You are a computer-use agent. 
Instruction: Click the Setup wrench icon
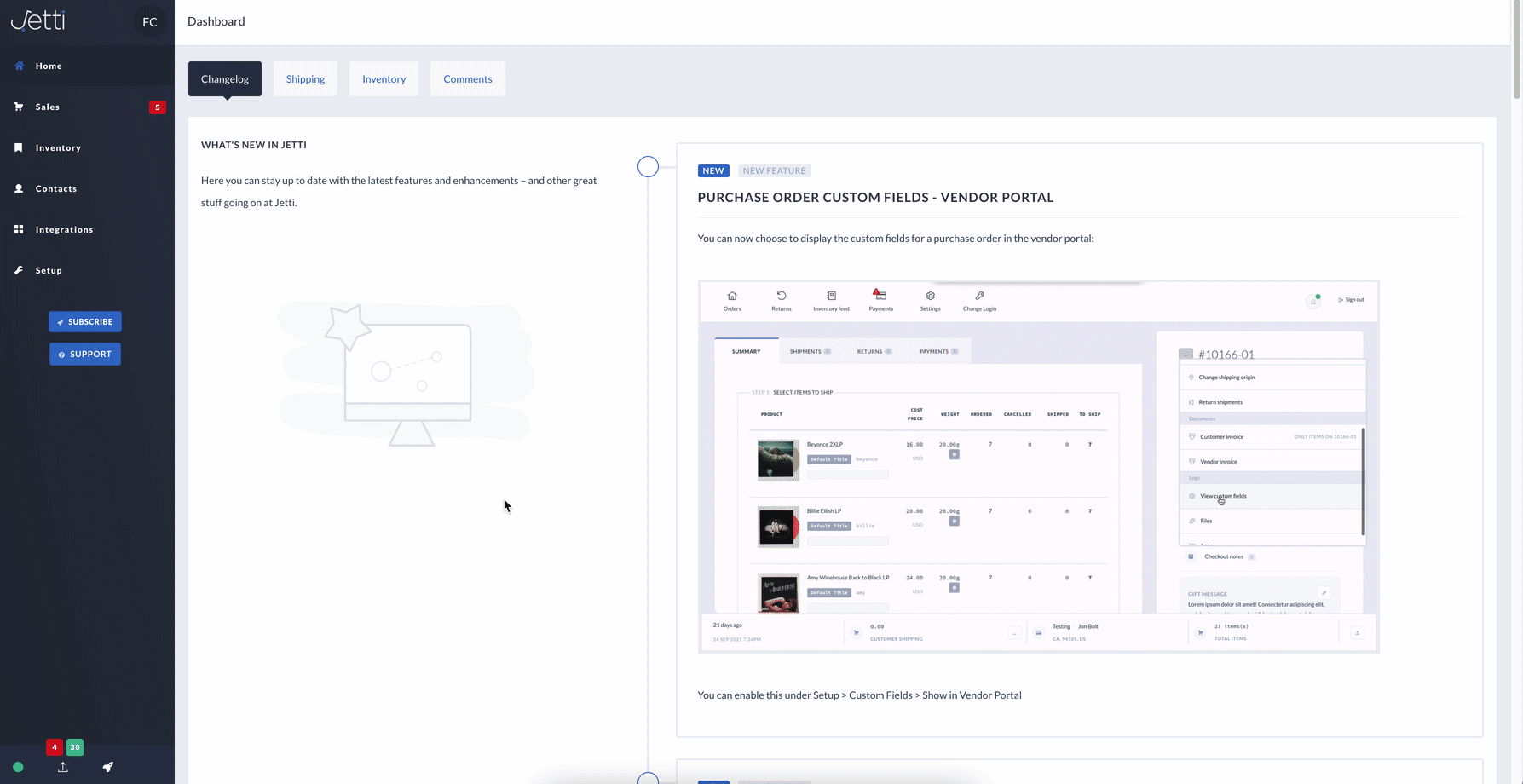19,270
